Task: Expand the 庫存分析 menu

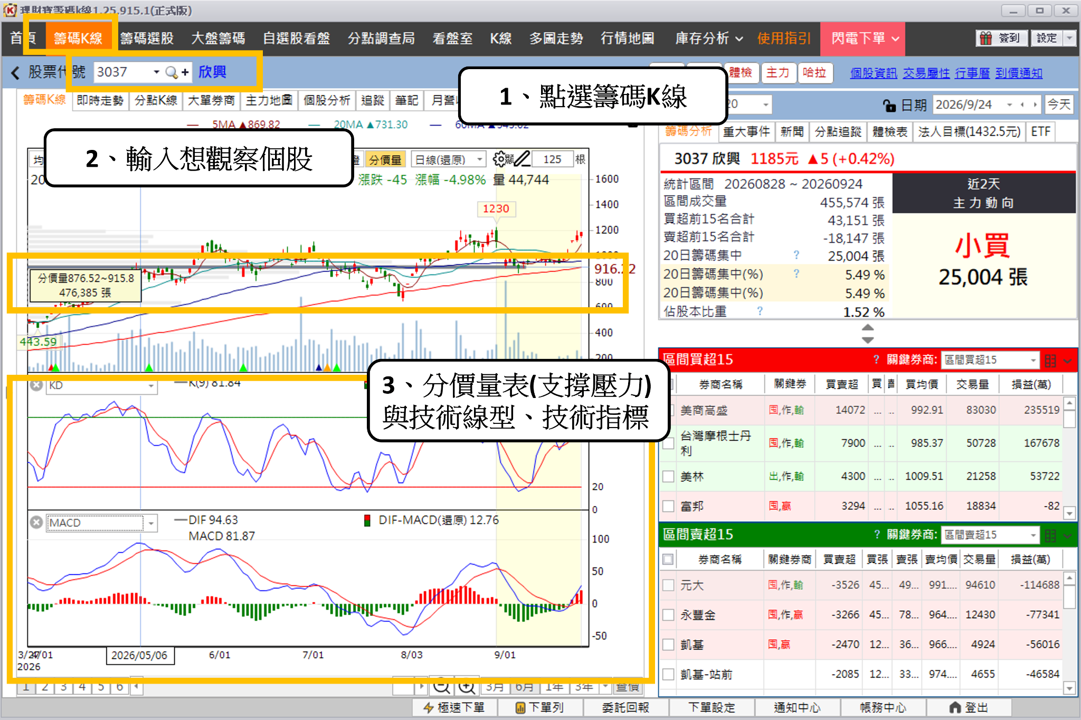Action: (x=708, y=39)
